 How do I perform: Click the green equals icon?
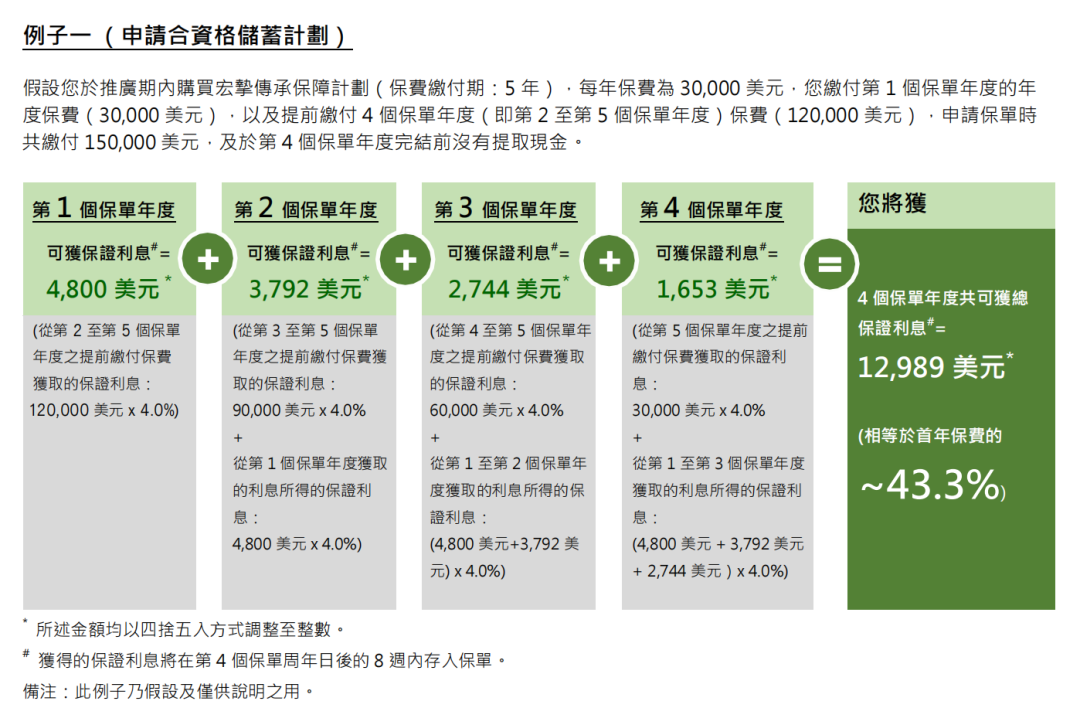pos(829,264)
